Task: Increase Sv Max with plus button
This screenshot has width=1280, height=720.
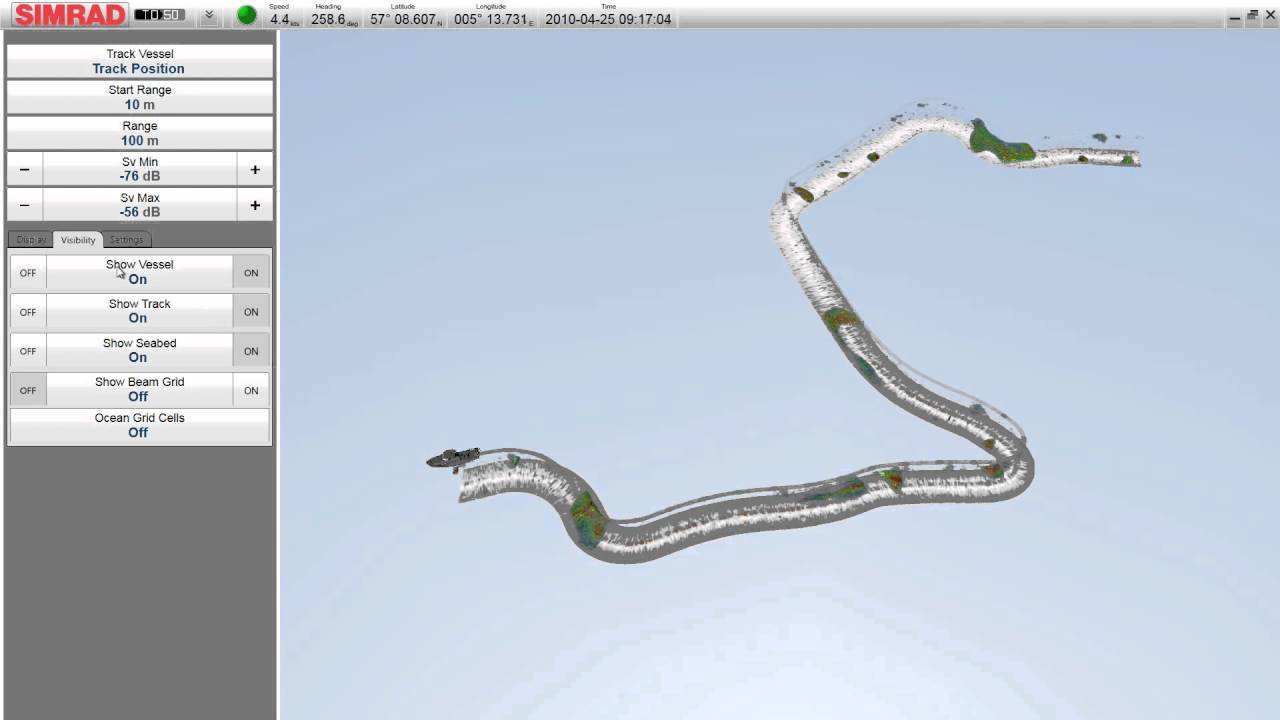Action: (x=255, y=205)
